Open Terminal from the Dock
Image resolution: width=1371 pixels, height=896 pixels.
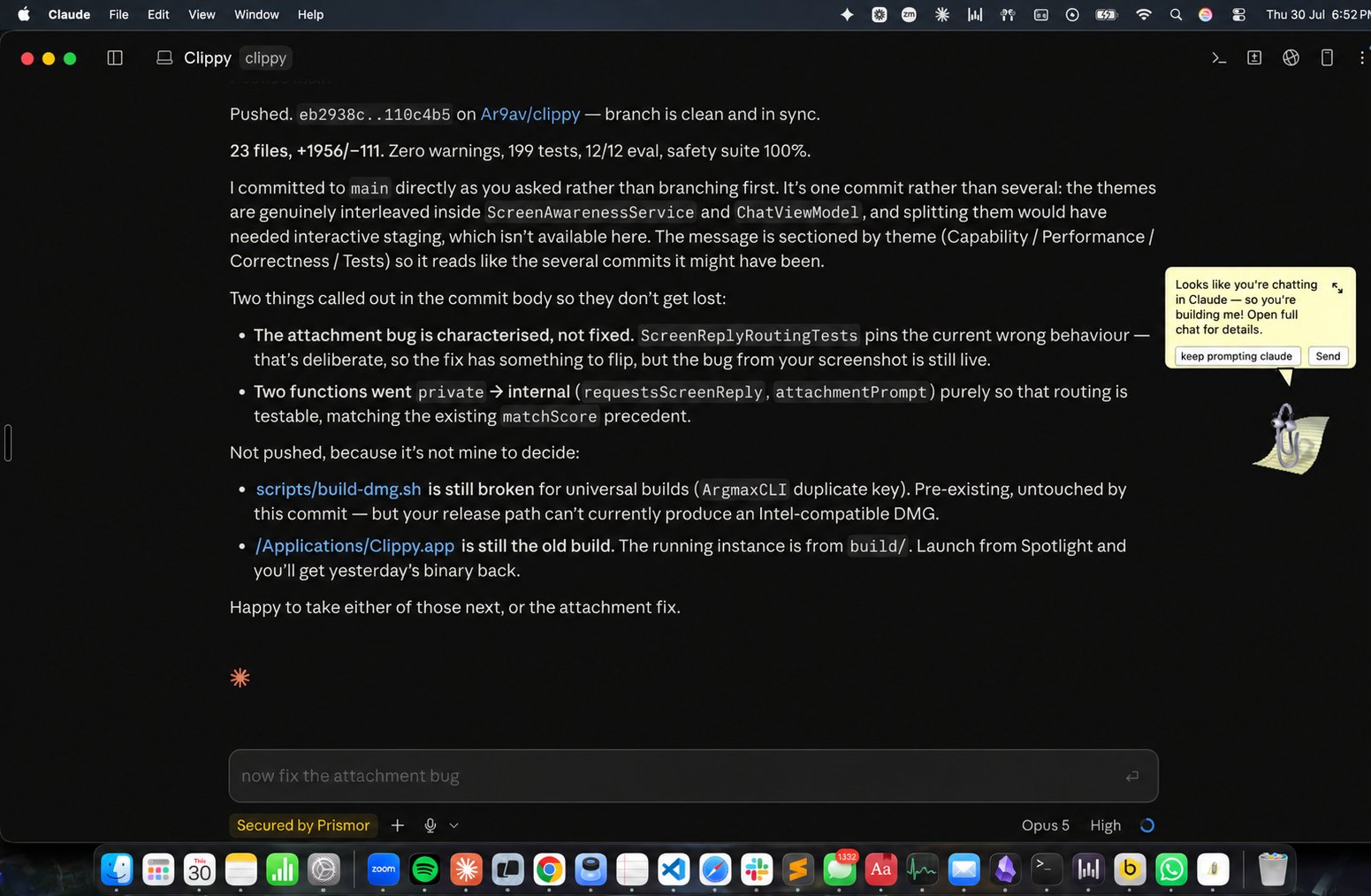1047,869
